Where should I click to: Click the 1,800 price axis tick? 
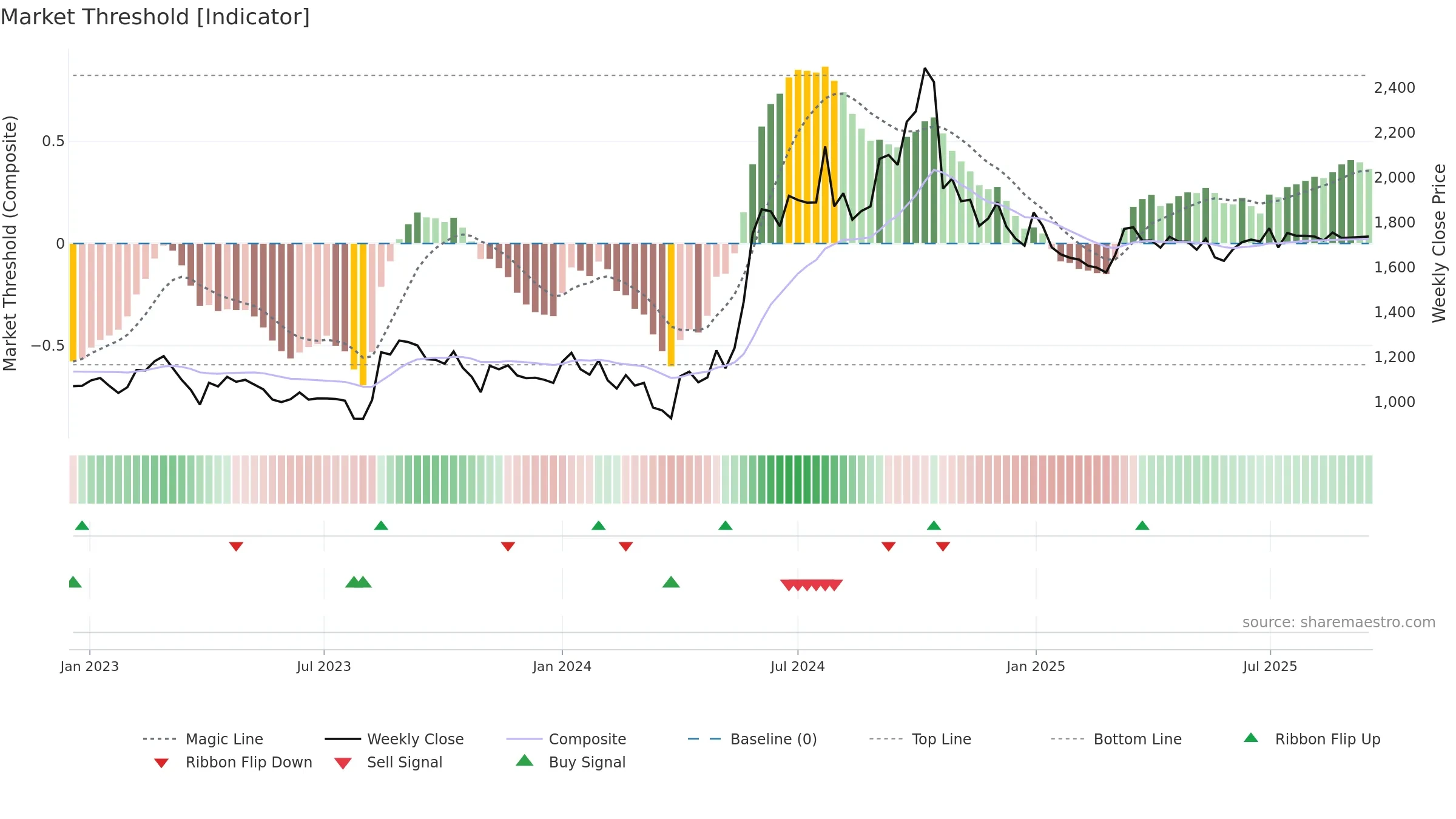[1395, 223]
